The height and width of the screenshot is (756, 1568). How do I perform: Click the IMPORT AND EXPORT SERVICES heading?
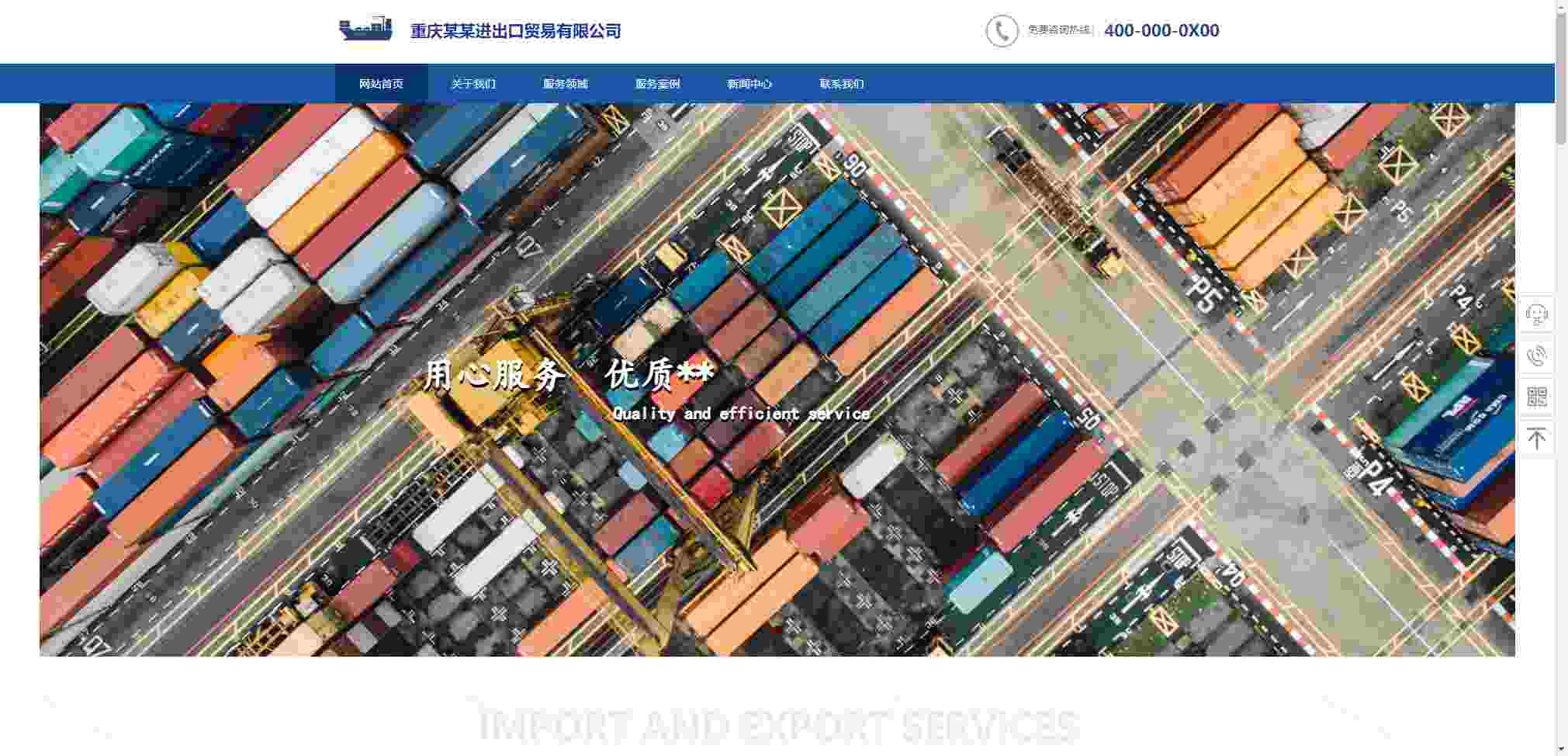point(778,727)
